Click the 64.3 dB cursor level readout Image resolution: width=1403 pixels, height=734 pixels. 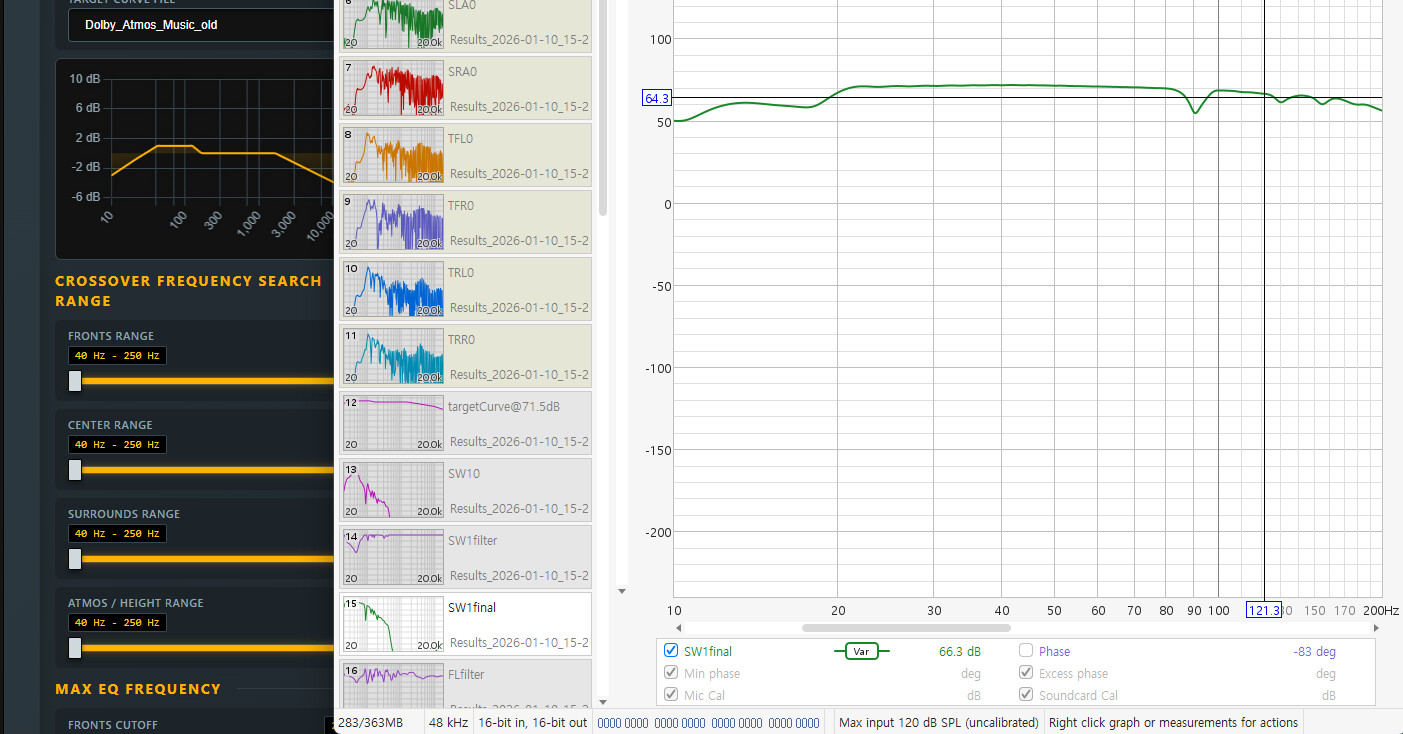pyautogui.click(x=657, y=98)
